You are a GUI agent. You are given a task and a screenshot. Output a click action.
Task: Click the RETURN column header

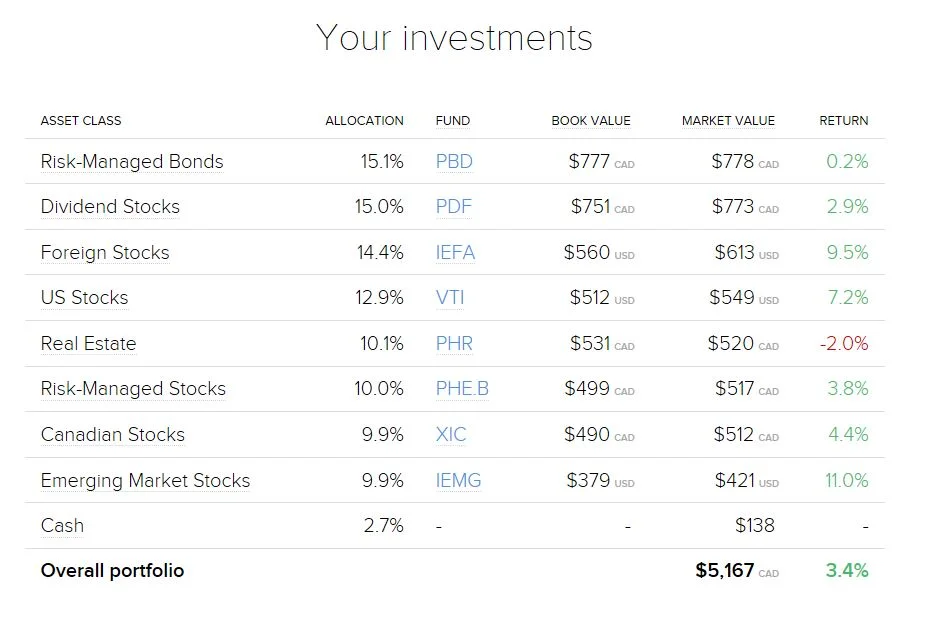pos(844,121)
